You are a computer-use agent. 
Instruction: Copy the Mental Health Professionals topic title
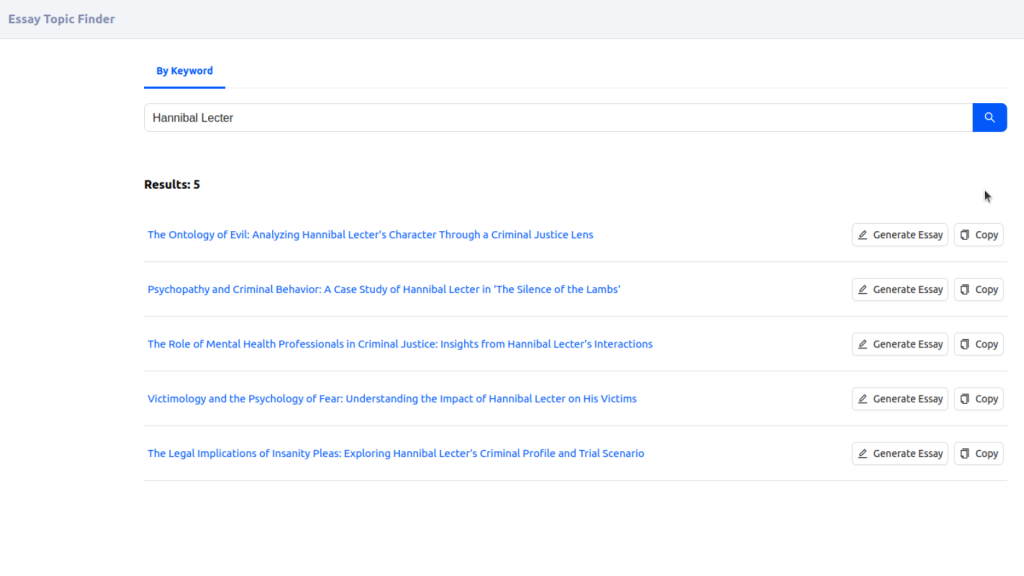click(979, 344)
